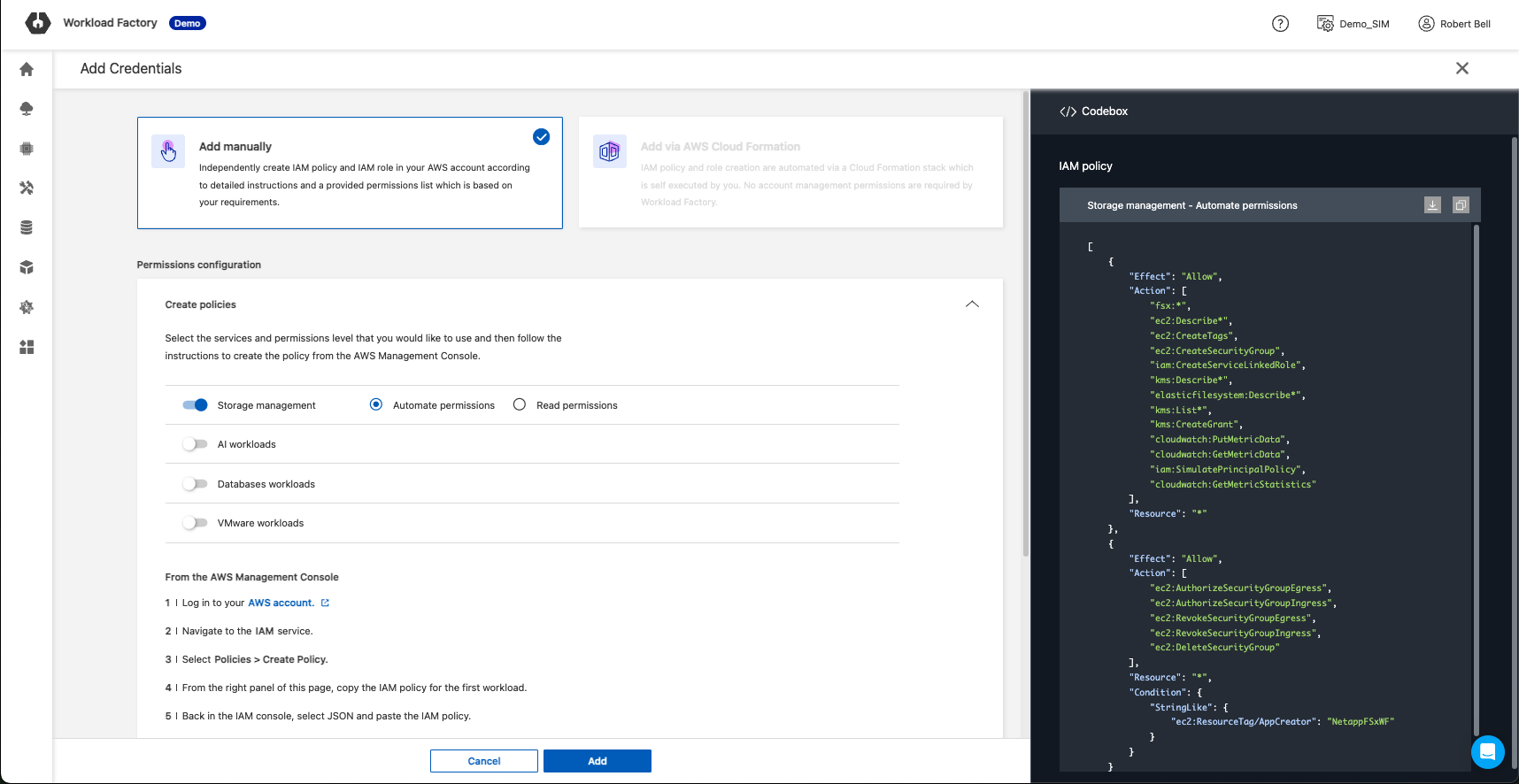The image size is (1519, 784).
Task: Copy the IAM policy to clipboard
Action: pyautogui.click(x=1461, y=205)
